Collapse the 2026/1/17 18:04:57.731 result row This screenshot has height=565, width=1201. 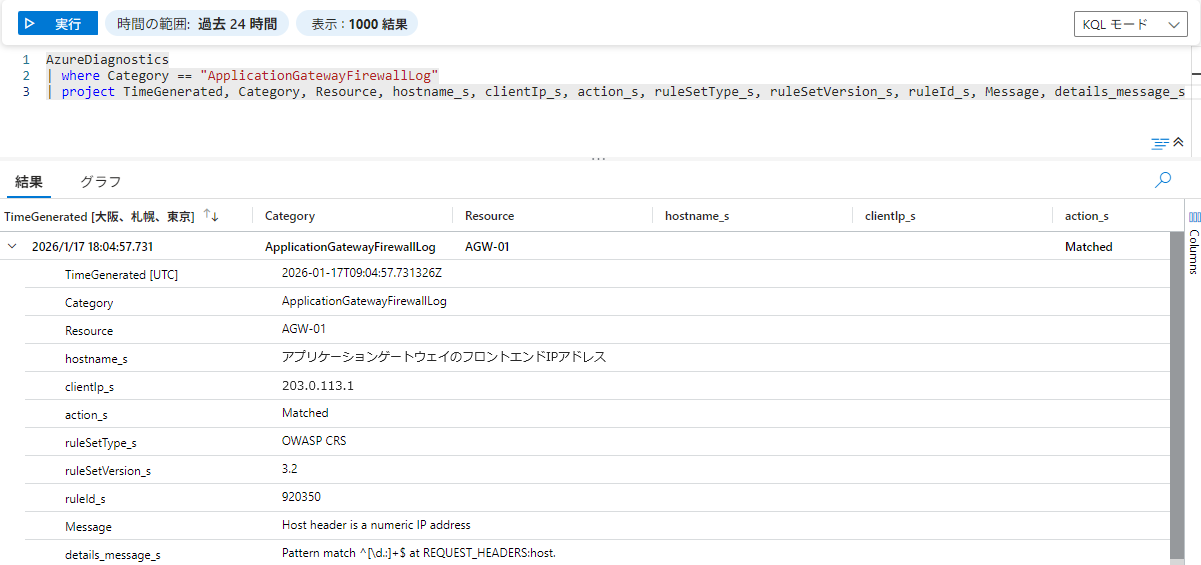tap(13, 246)
